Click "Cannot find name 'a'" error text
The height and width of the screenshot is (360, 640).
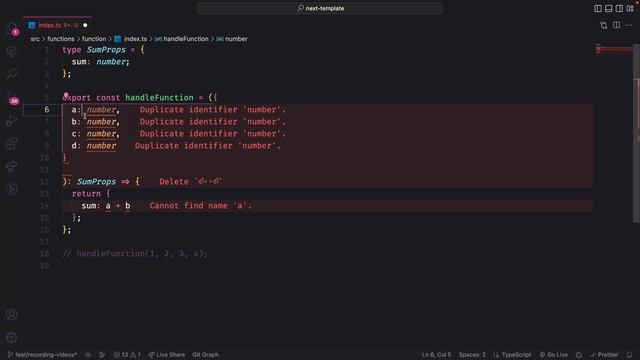point(200,206)
